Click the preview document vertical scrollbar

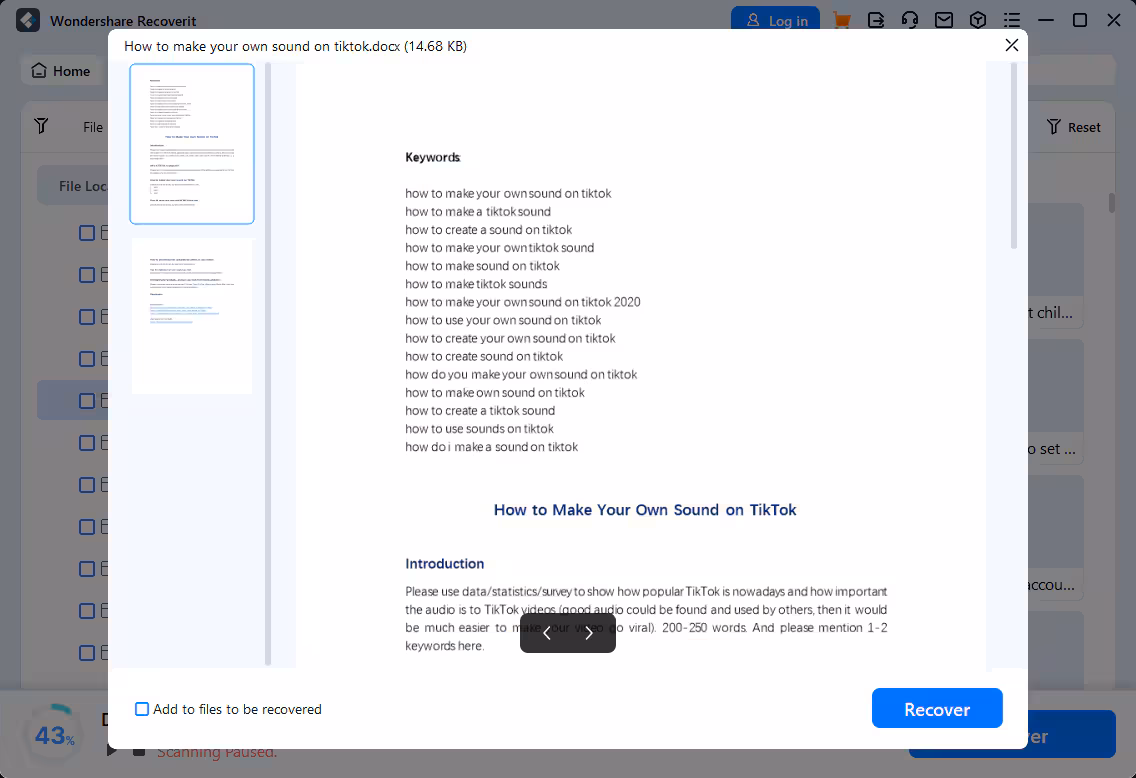[x=1014, y=156]
